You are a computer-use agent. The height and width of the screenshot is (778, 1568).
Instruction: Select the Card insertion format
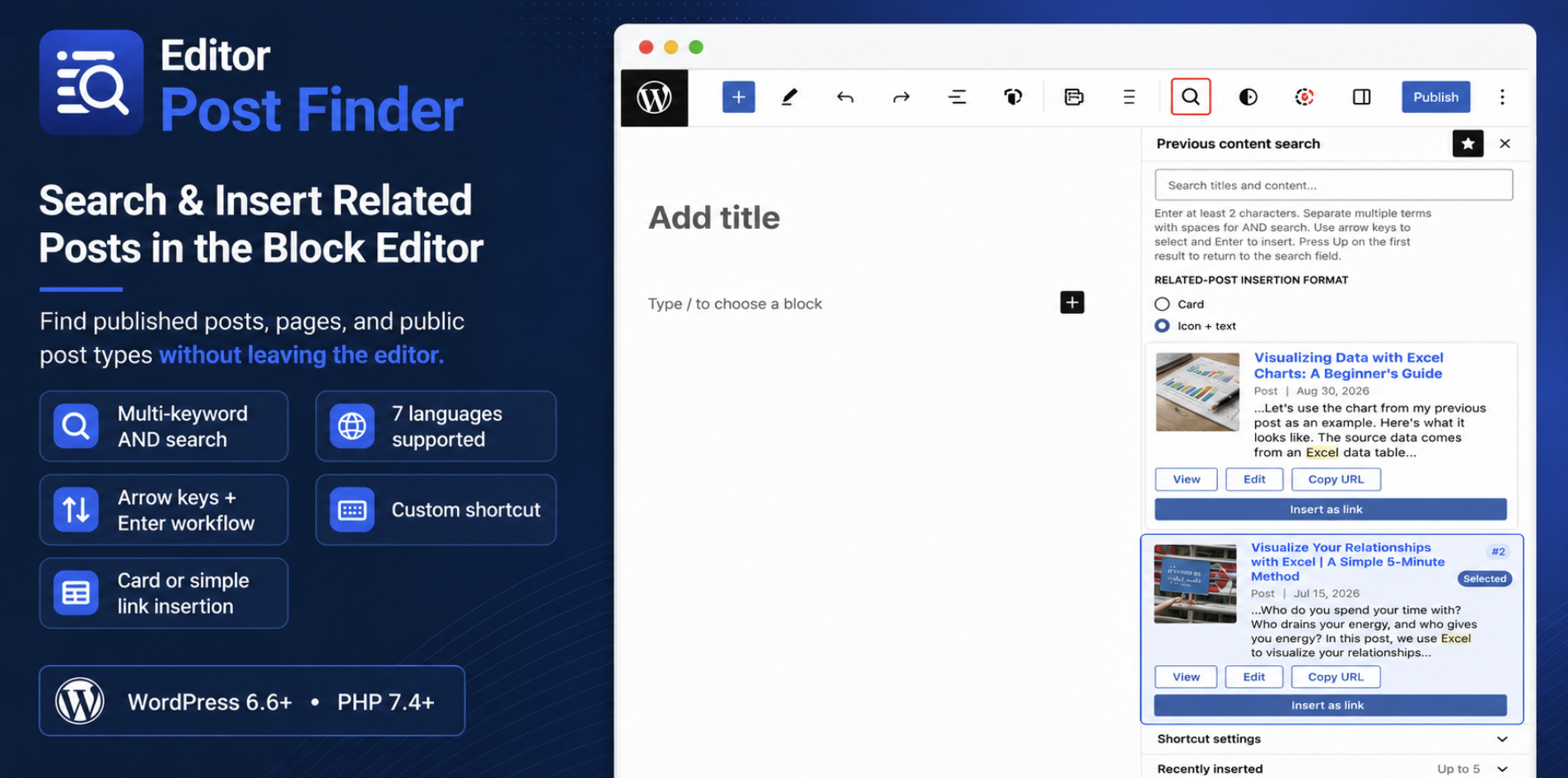[1162, 304]
